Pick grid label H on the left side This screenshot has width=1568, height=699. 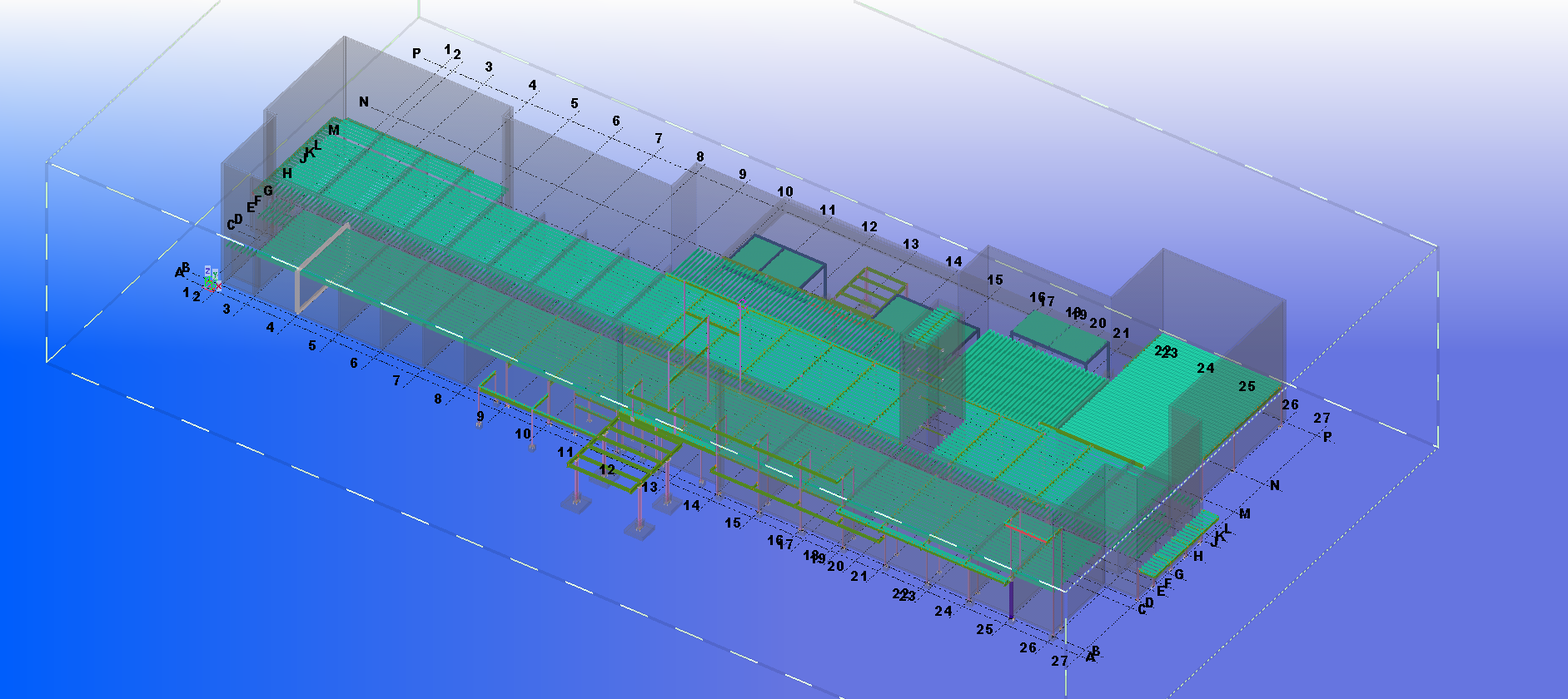pyautogui.click(x=287, y=173)
